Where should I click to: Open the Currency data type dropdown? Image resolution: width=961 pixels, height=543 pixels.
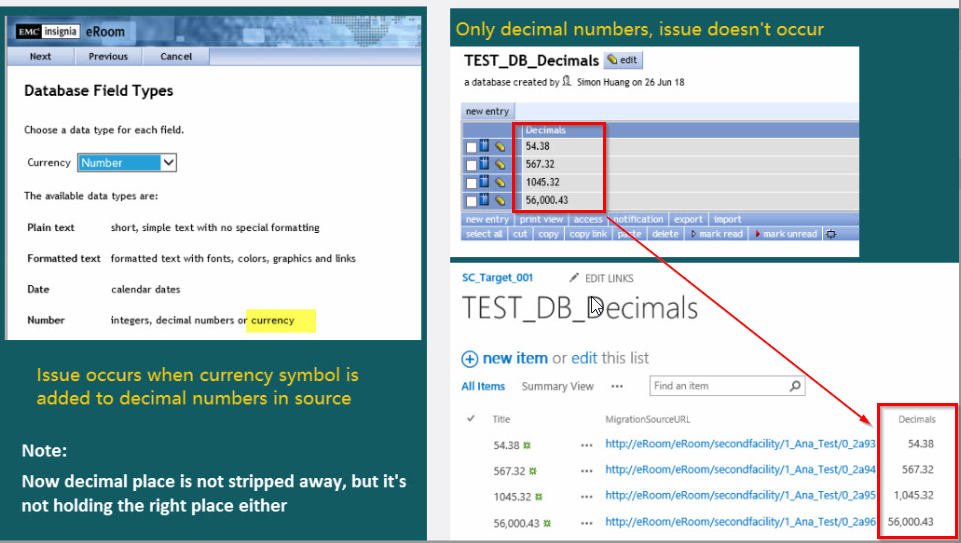pyautogui.click(x=127, y=162)
